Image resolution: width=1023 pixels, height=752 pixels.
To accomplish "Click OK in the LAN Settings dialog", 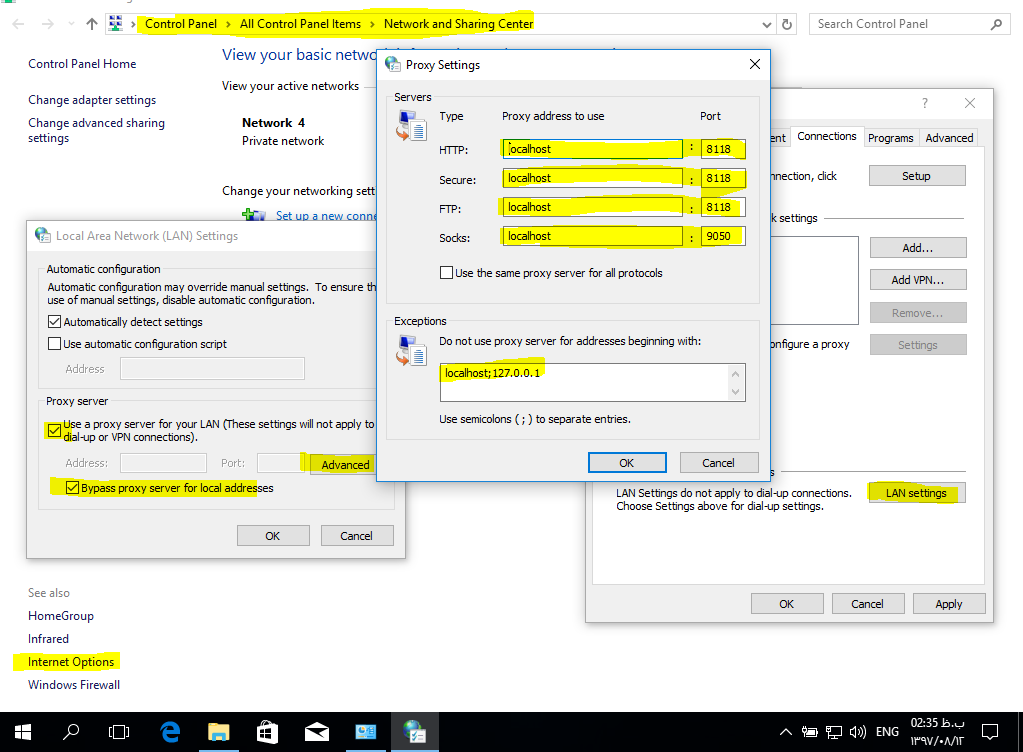I will (273, 535).
